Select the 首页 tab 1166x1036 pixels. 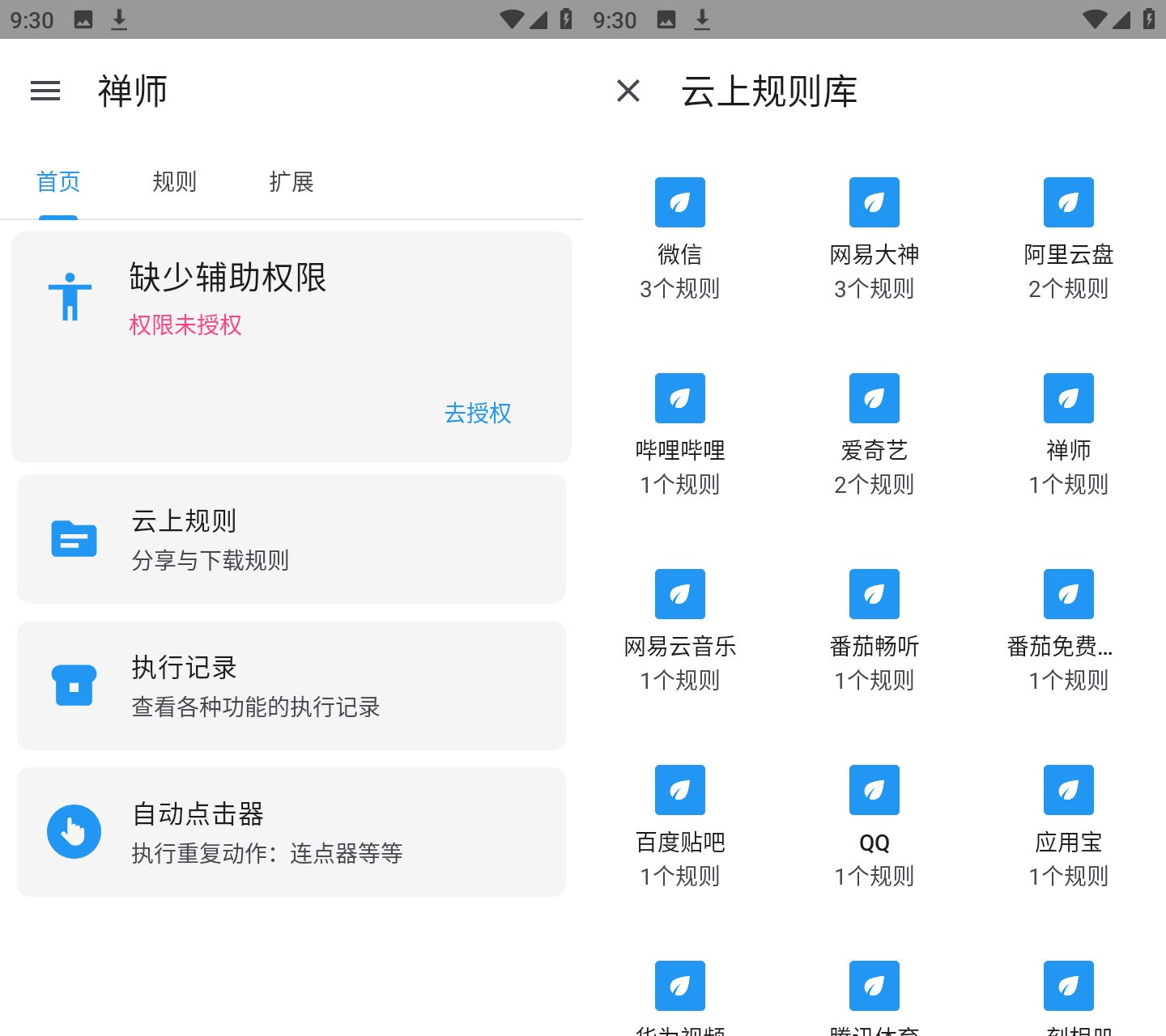[58, 182]
